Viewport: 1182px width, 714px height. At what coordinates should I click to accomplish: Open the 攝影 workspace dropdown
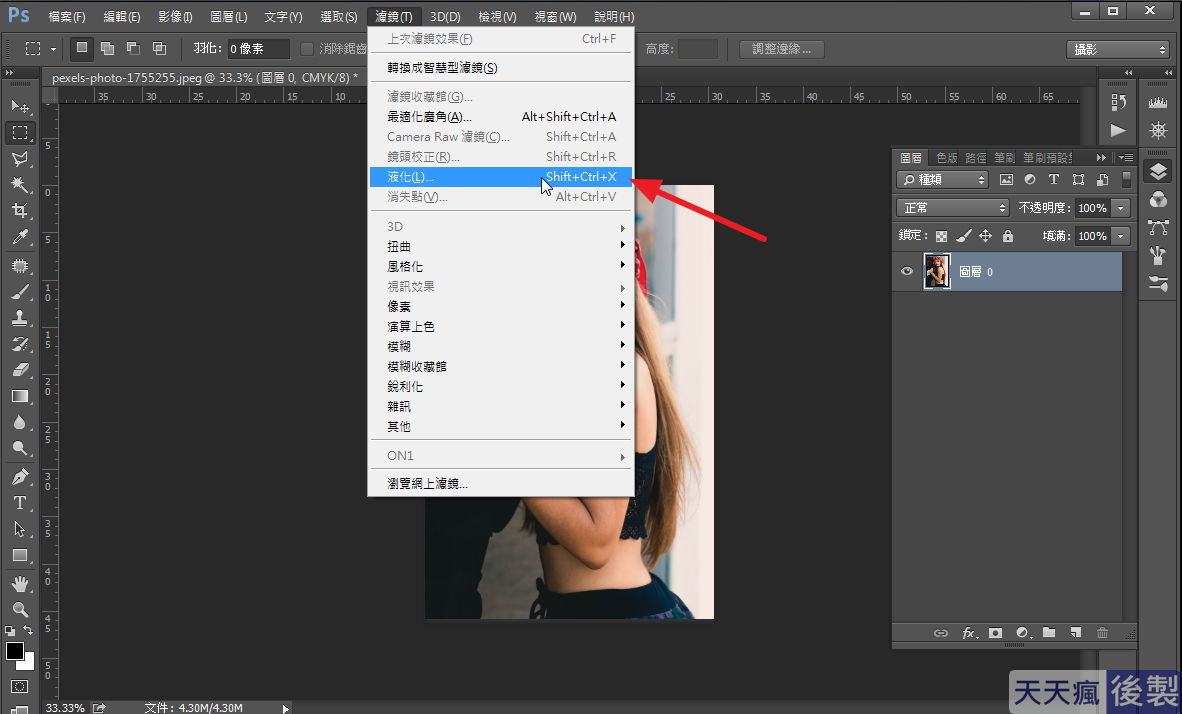click(x=1118, y=49)
